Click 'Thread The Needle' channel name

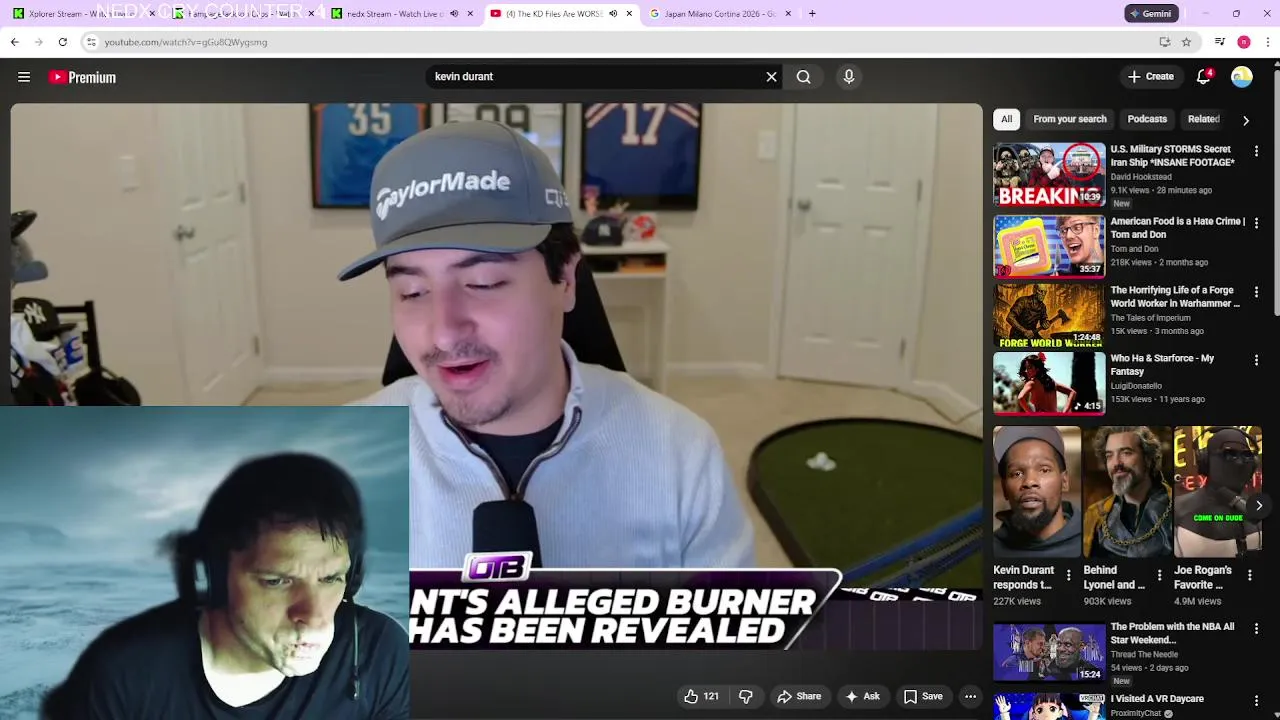[x=1144, y=654]
